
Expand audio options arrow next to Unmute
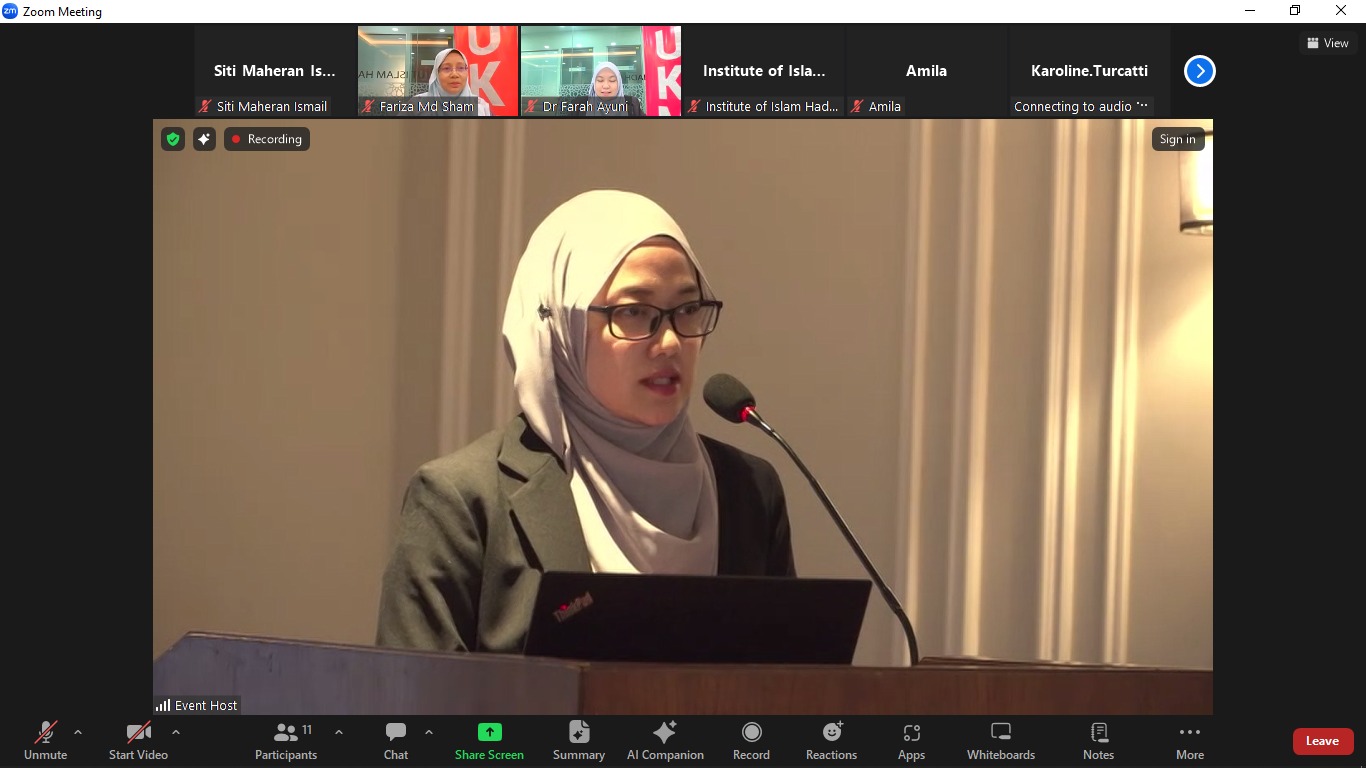[78, 732]
